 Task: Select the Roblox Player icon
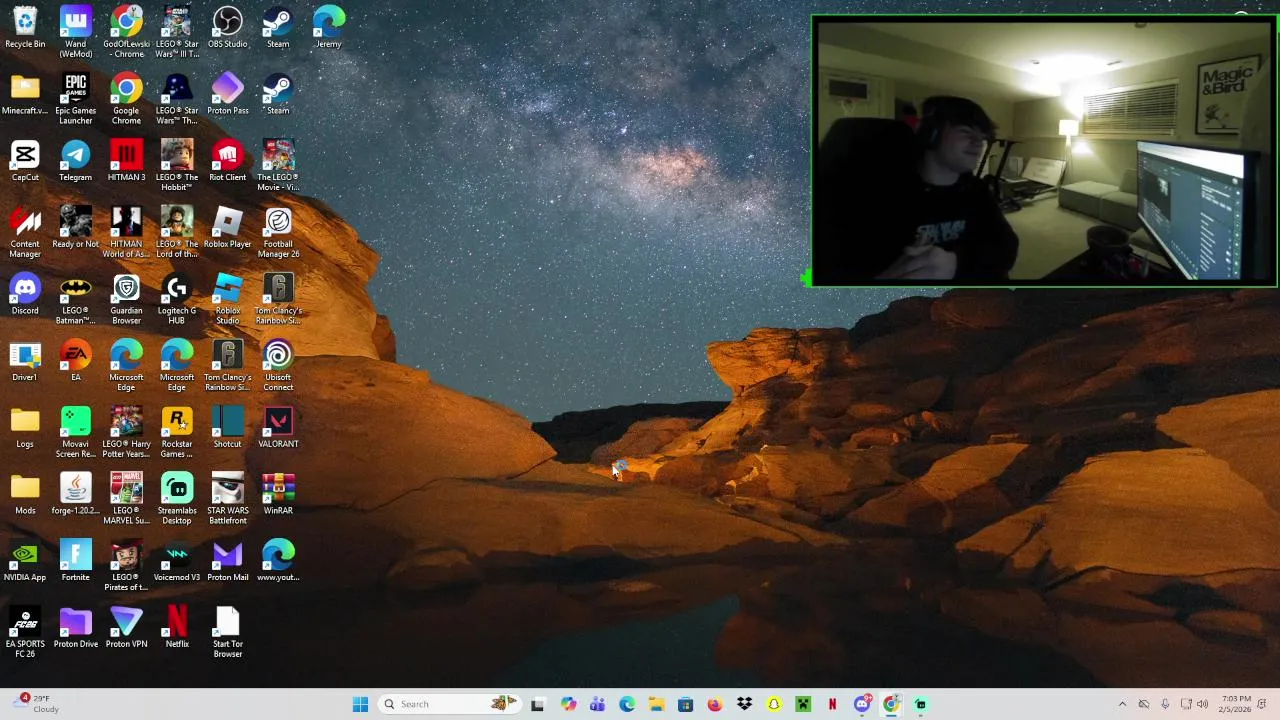[228, 228]
